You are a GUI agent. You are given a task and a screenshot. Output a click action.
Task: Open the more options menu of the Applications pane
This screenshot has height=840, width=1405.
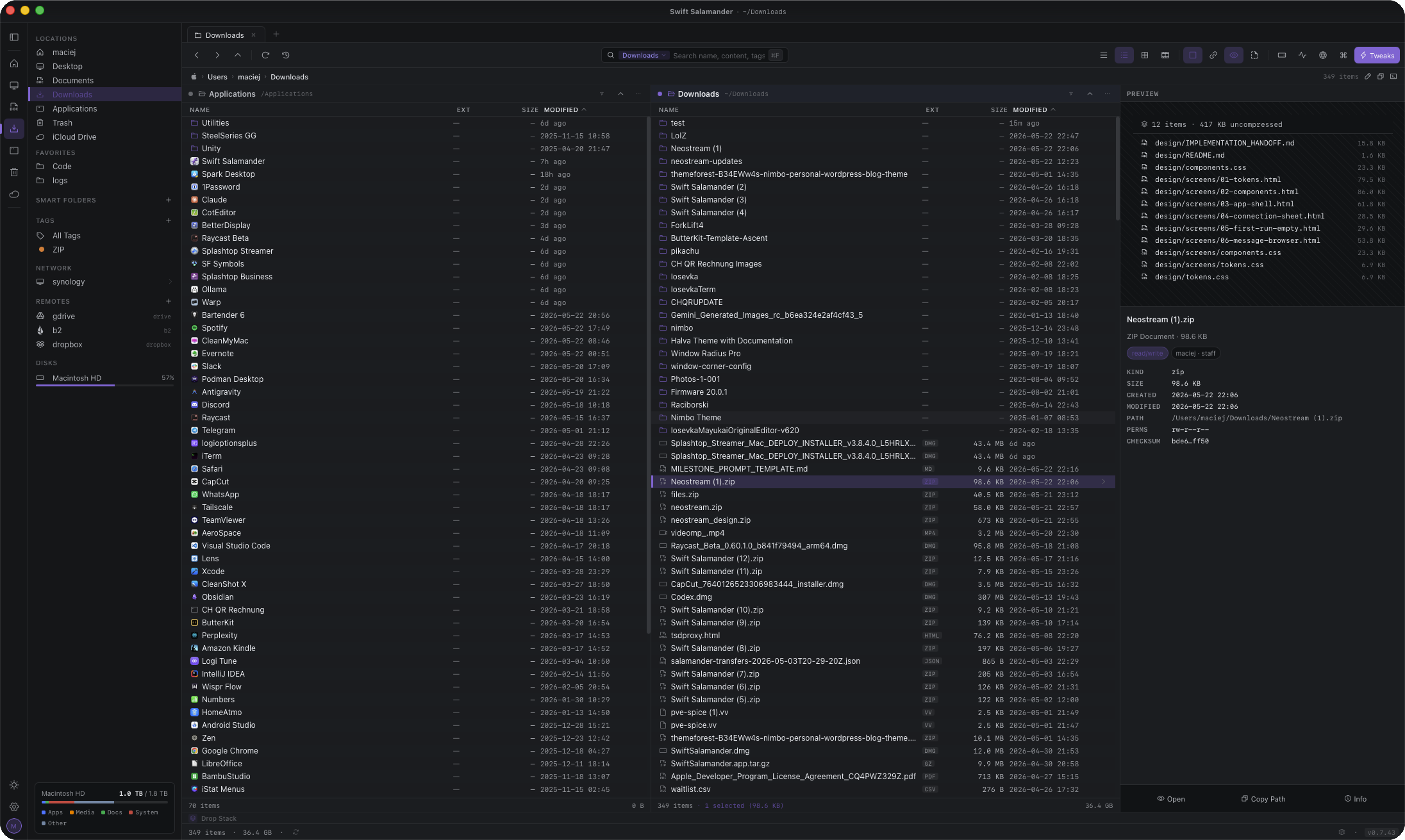pos(638,94)
